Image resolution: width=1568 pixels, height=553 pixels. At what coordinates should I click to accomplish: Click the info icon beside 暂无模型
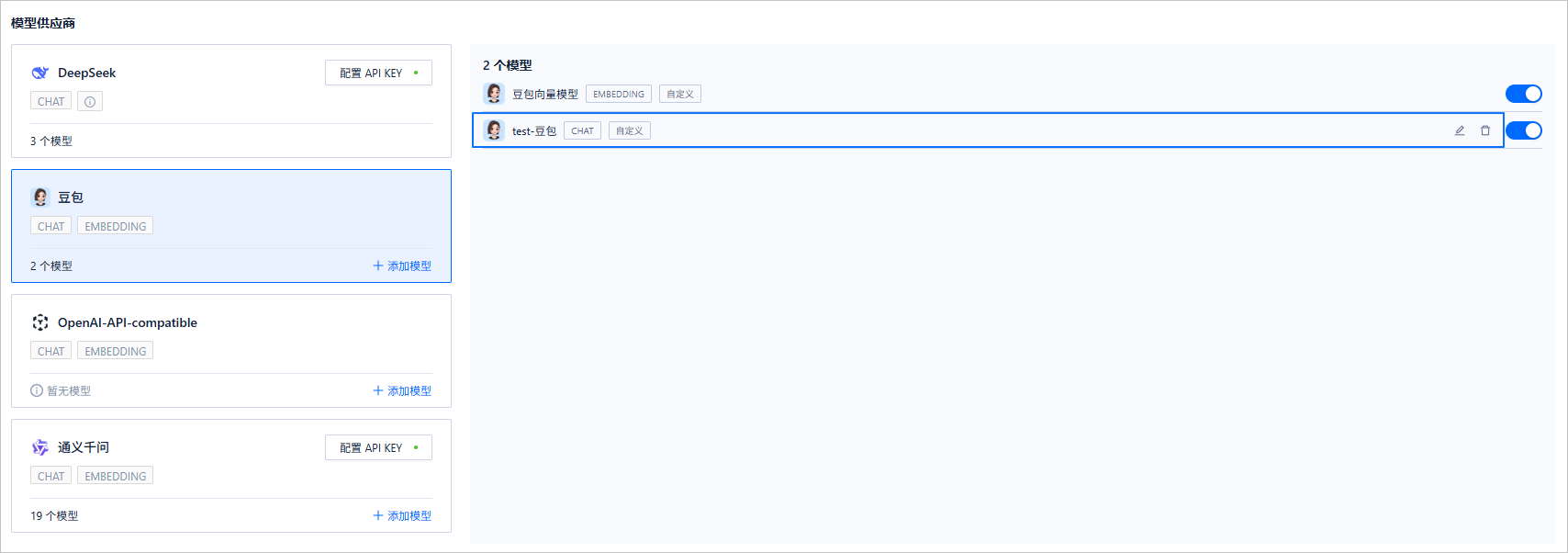tap(37, 390)
